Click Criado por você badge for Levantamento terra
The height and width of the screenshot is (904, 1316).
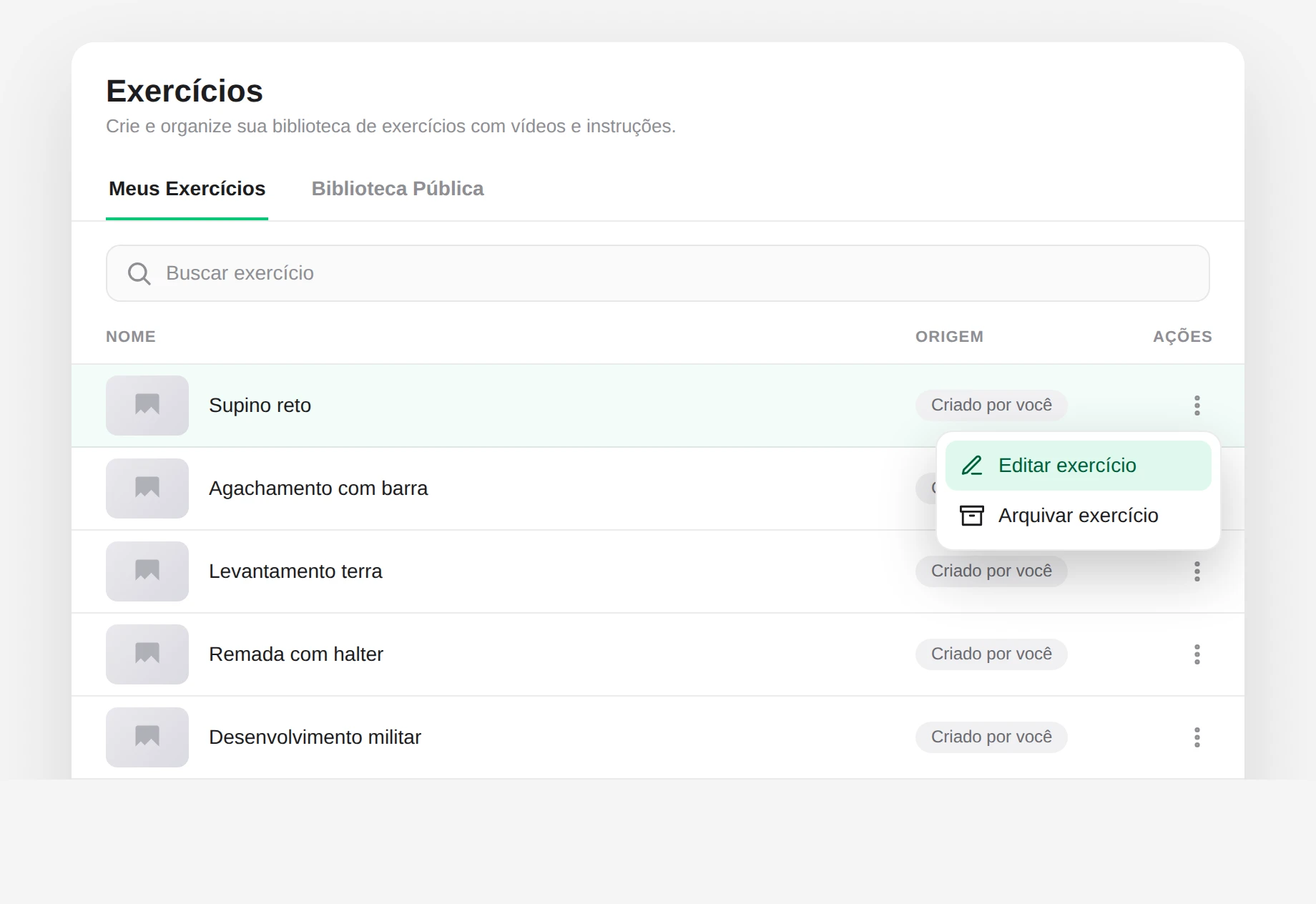[991, 571]
